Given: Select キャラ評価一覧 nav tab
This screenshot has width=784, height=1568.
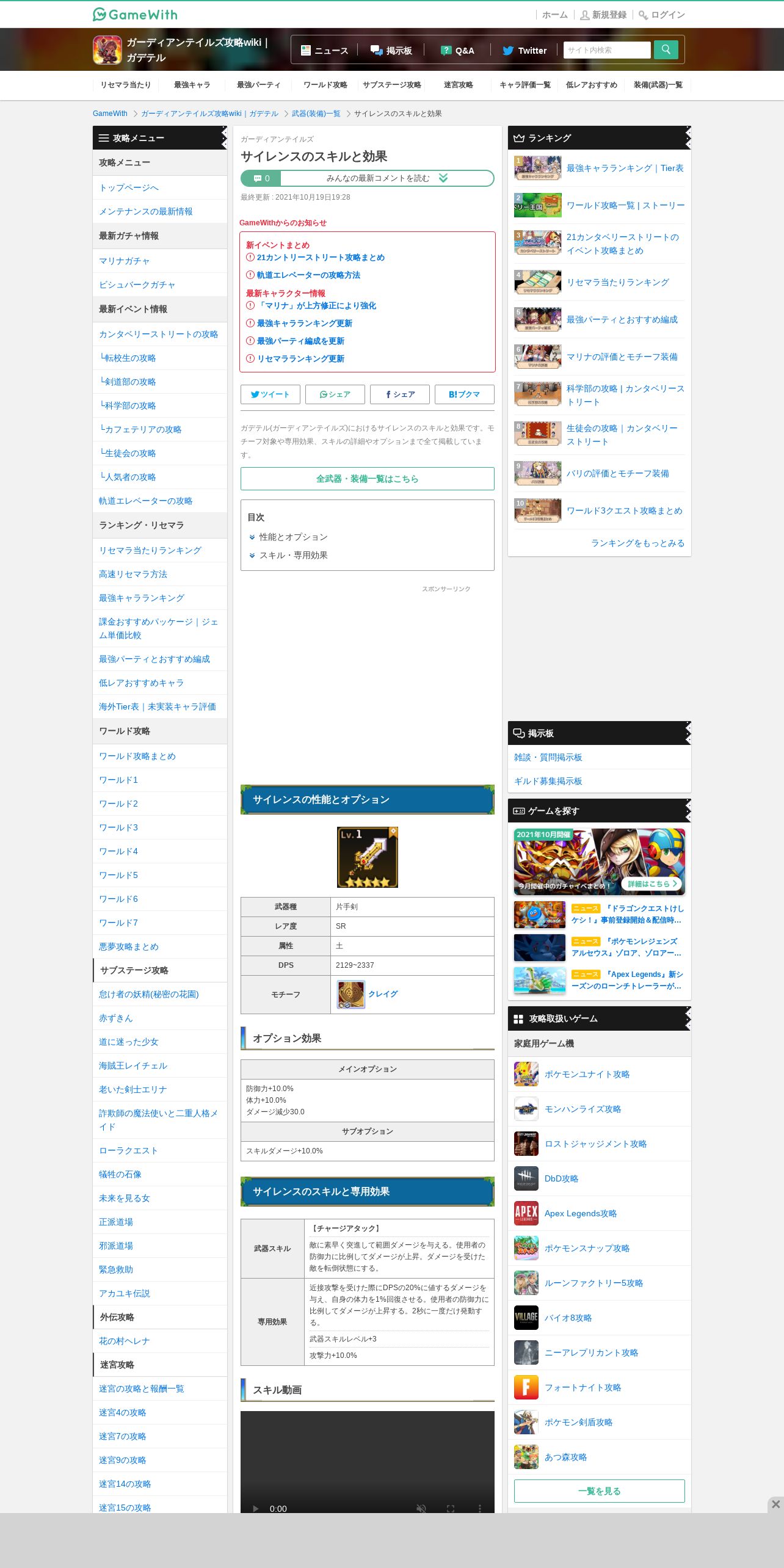Looking at the screenshot, I should coord(525,85).
